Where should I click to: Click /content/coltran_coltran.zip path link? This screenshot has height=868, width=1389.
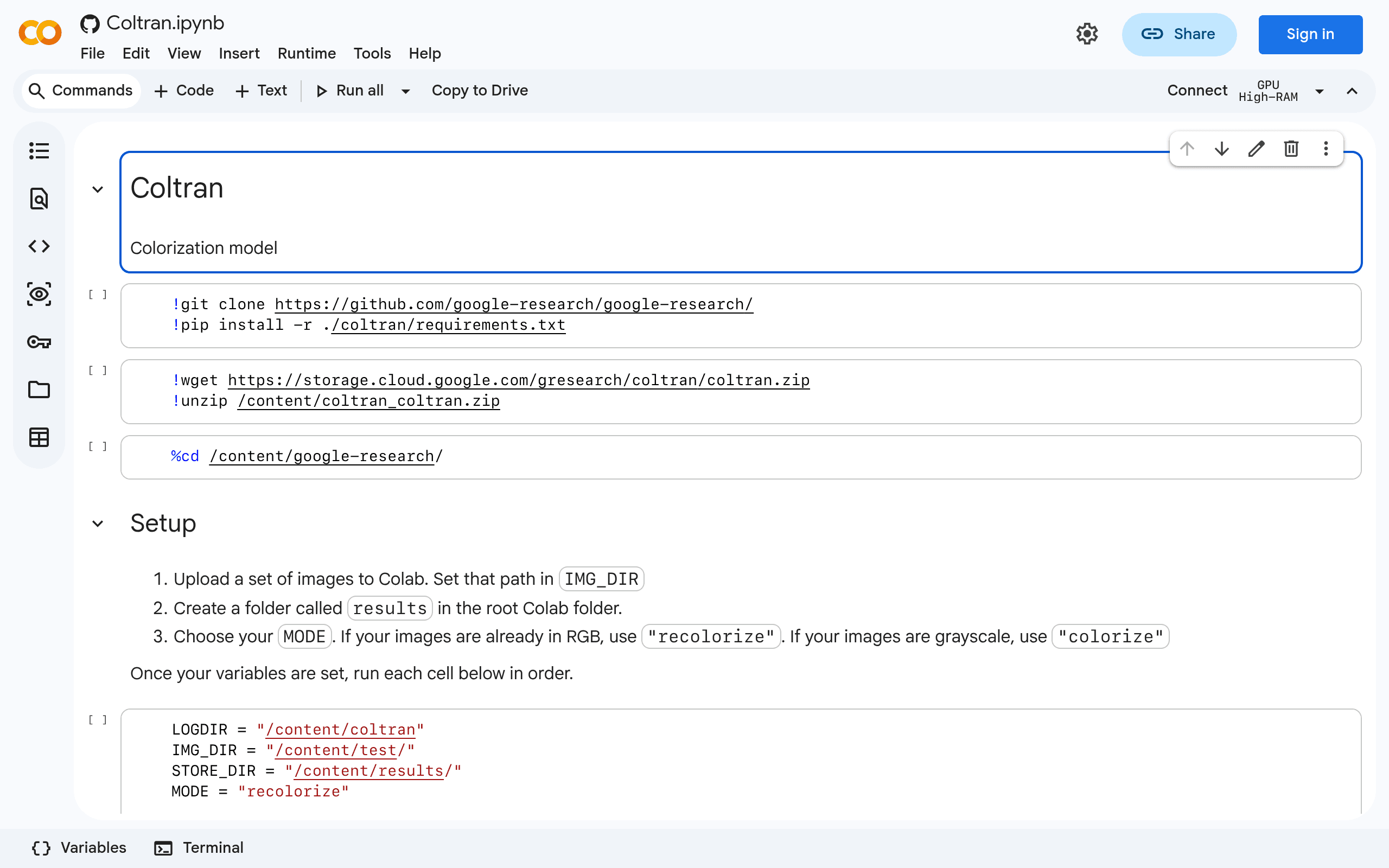[x=368, y=401]
